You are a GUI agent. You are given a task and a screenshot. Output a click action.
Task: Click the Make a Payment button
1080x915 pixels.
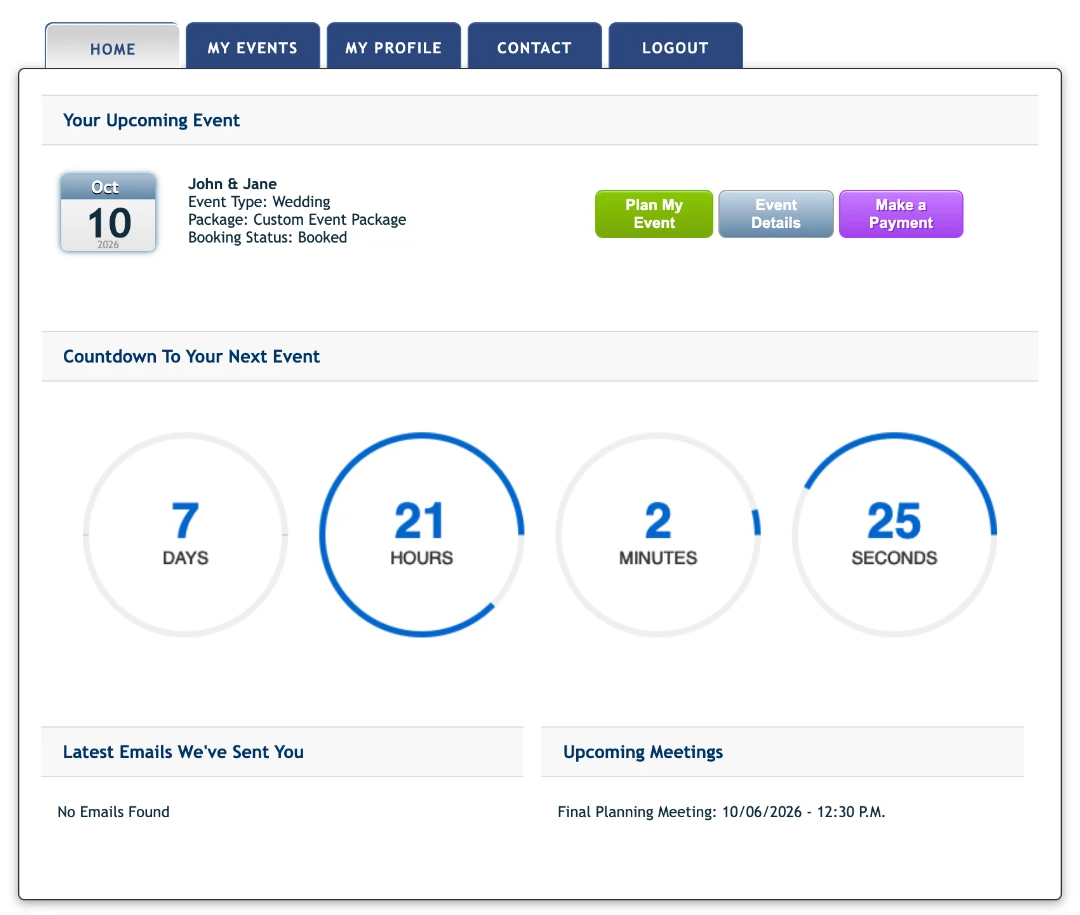click(x=901, y=214)
